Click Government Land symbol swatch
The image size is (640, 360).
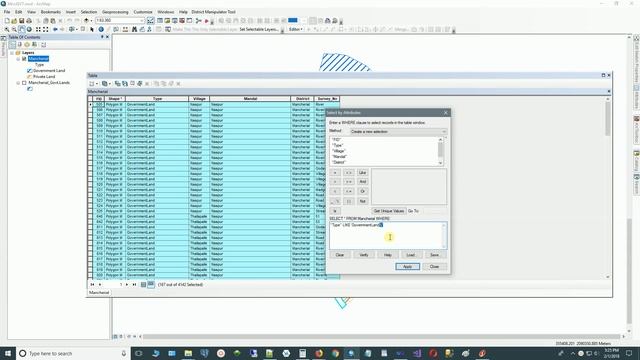(29, 71)
